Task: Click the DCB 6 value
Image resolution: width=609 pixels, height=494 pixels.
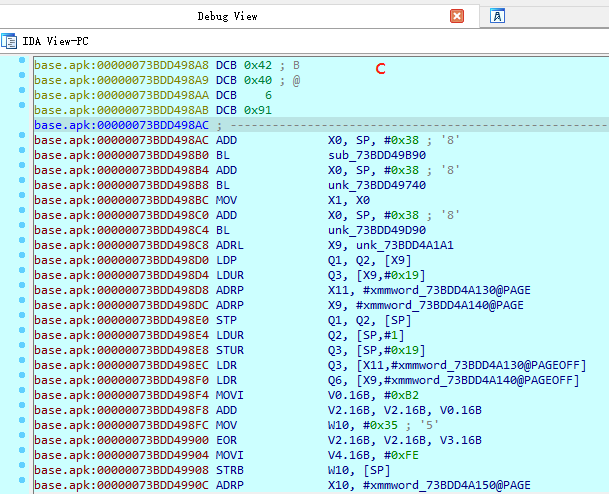Action: coord(268,95)
